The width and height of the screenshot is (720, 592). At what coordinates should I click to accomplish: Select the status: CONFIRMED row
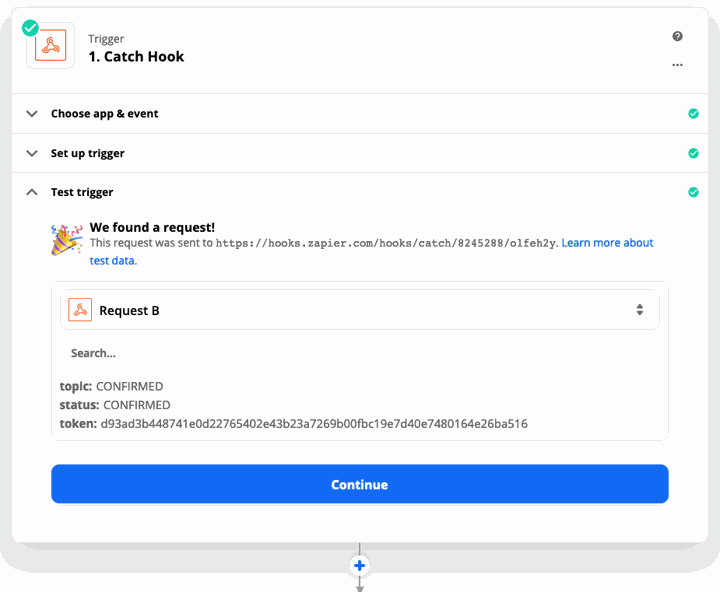(x=115, y=405)
